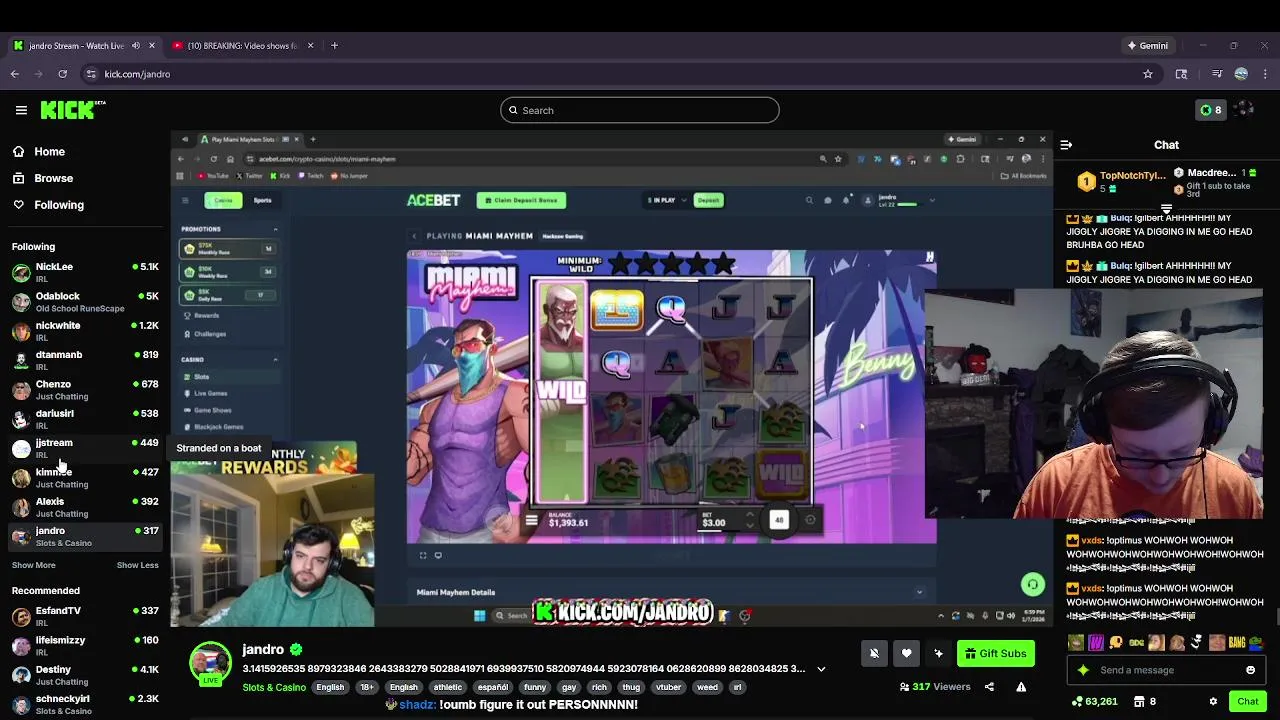Open the chat shop icon showing 8
1280x720 pixels.
pos(1146,702)
